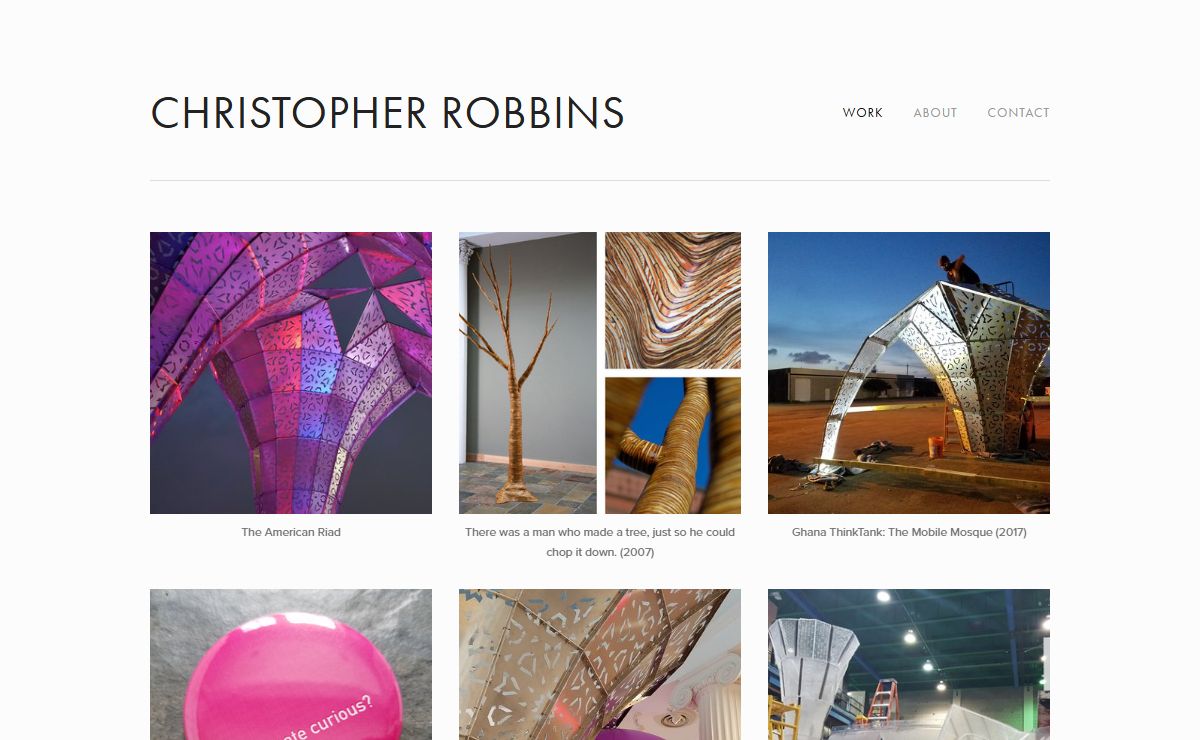Open the CONTACT page link
This screenshot has width=1200, height=740.
[1018, 113]
